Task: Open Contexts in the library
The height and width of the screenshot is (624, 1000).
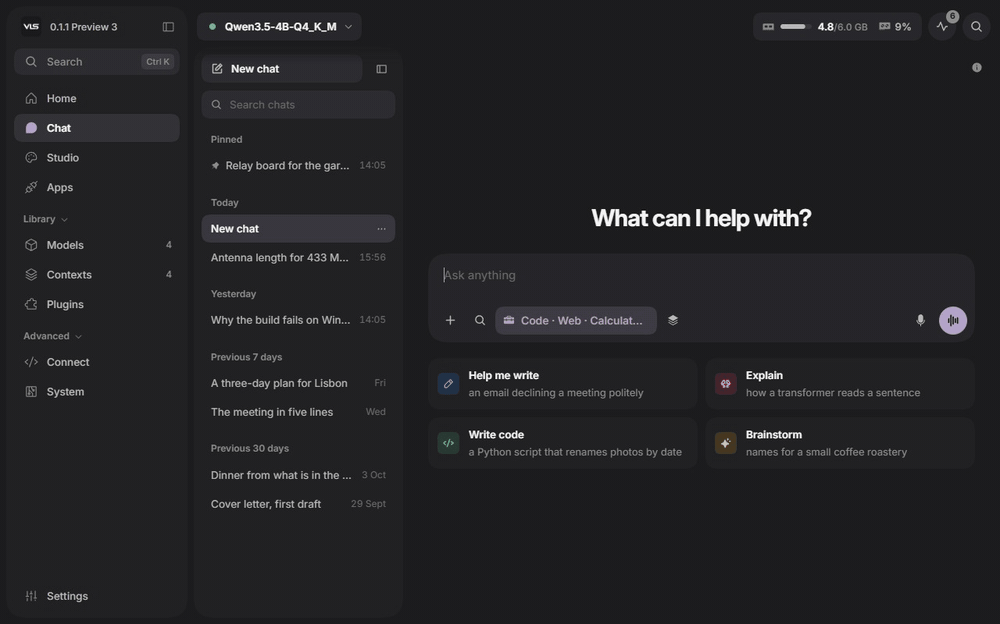Action: point(97,275)
